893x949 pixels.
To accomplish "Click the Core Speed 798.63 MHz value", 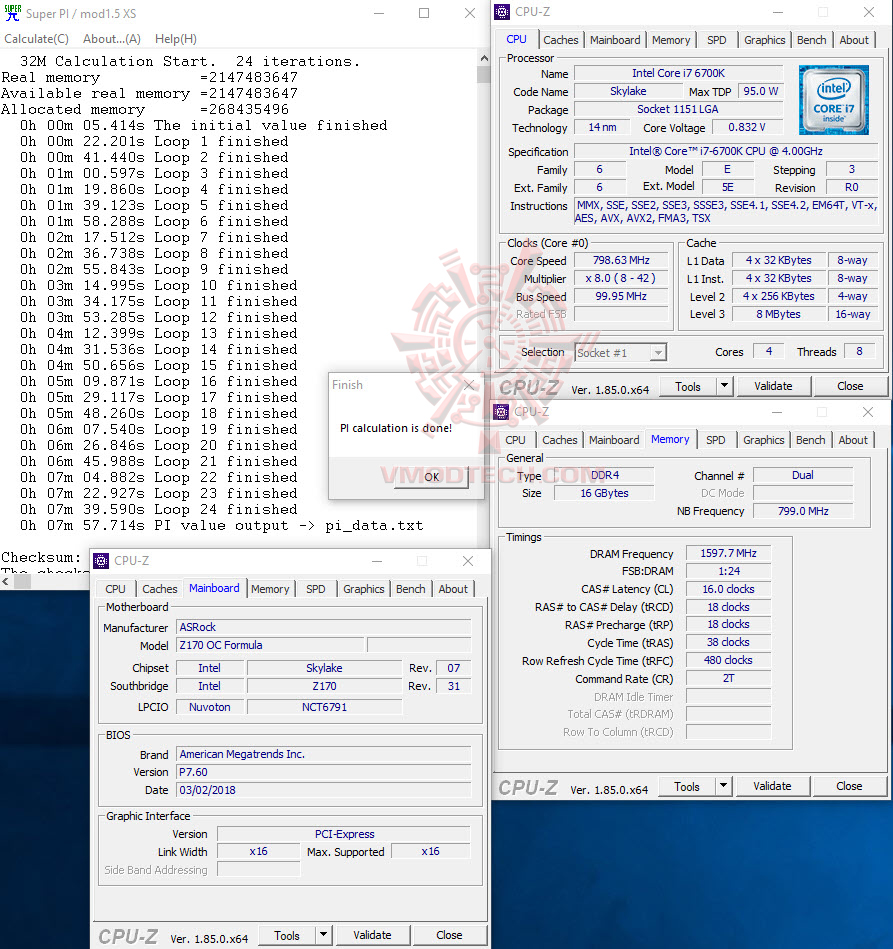I will (x=621, y=260).
